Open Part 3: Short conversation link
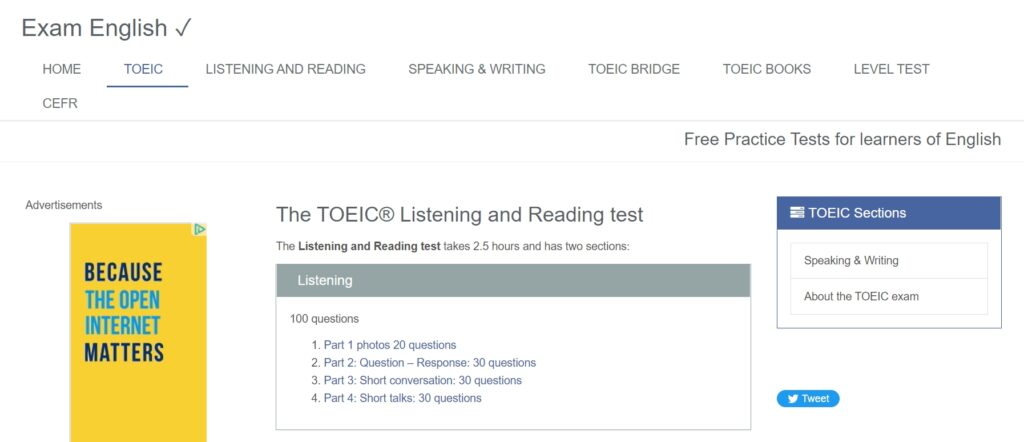Image resolution: width=1024 pixels, height=442 pixels. pos(423,380)
